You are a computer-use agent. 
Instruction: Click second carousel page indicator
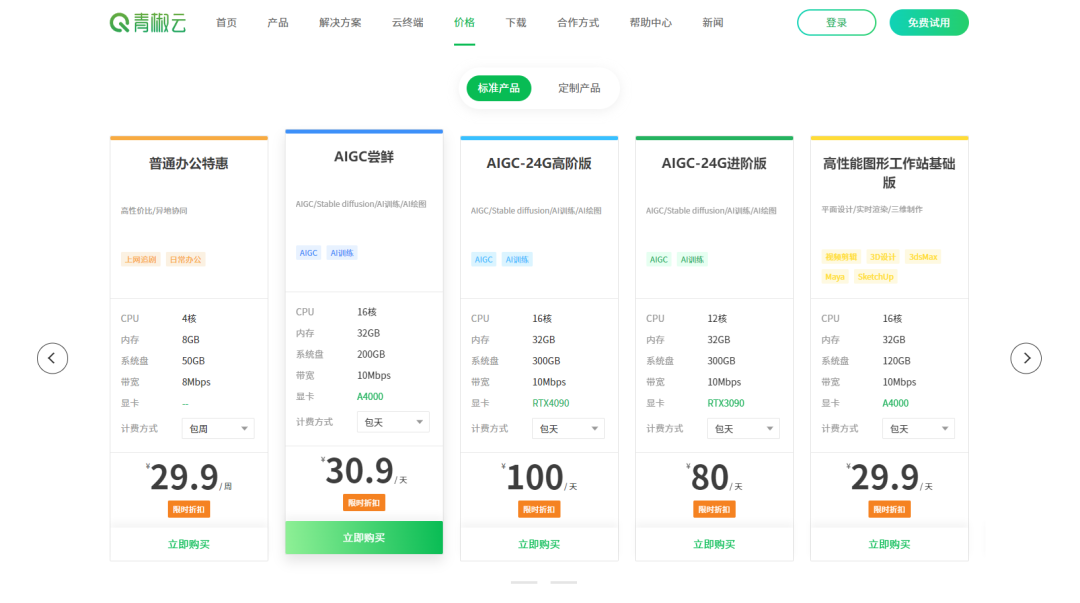pos(563,582)
